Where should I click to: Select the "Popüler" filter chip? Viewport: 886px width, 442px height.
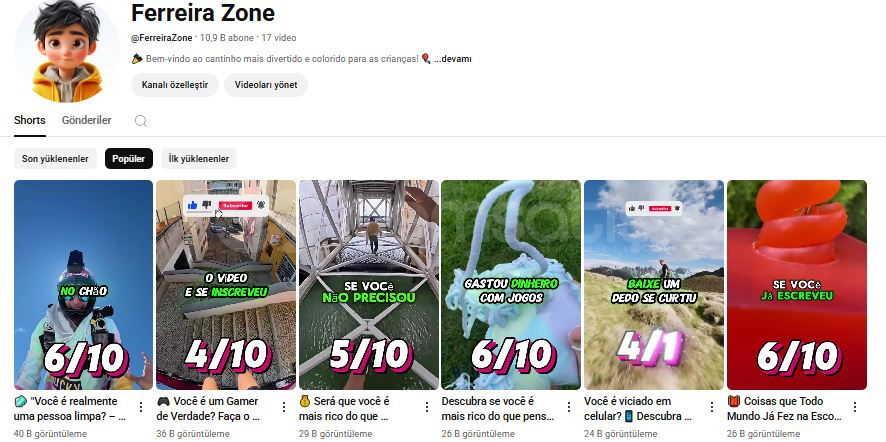[129, 159]
